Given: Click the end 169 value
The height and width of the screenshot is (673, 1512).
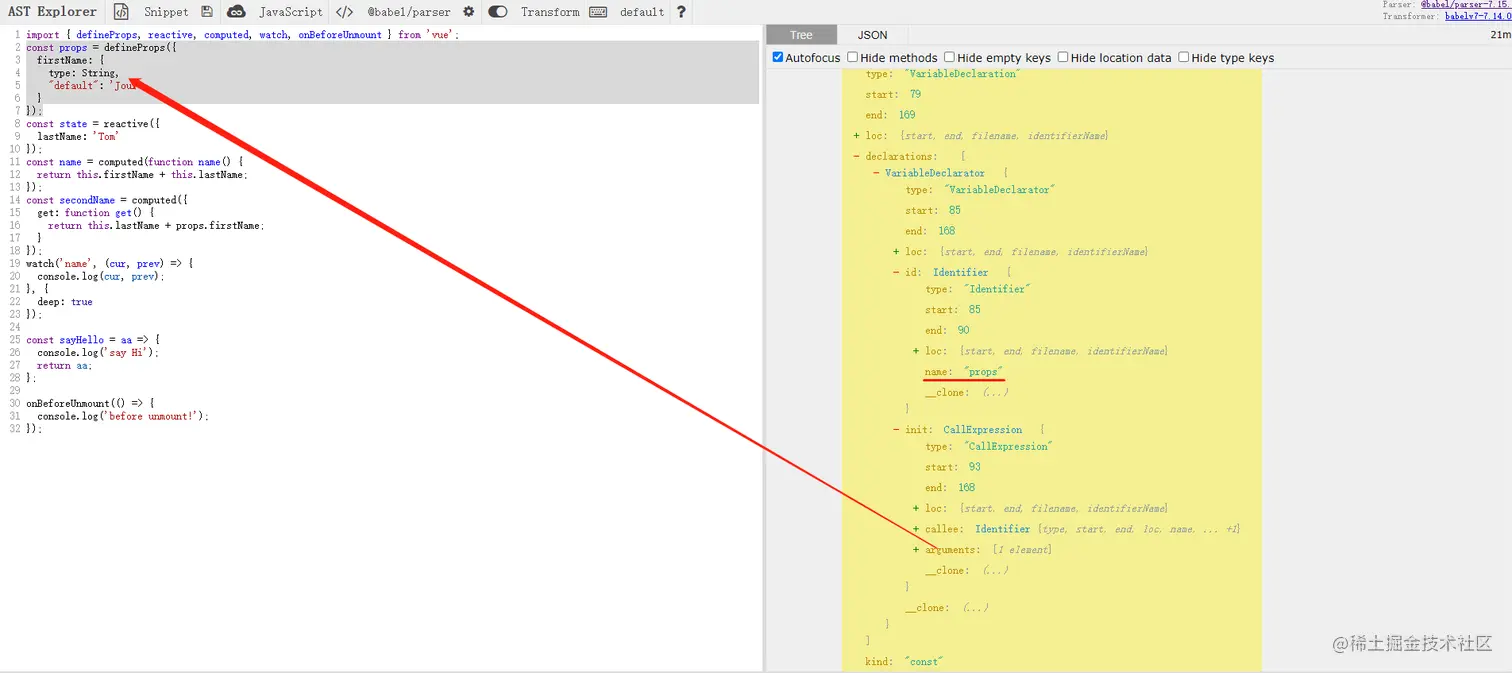Looking at the screenshot, I should pyautogui.click(x=907, y=115).
